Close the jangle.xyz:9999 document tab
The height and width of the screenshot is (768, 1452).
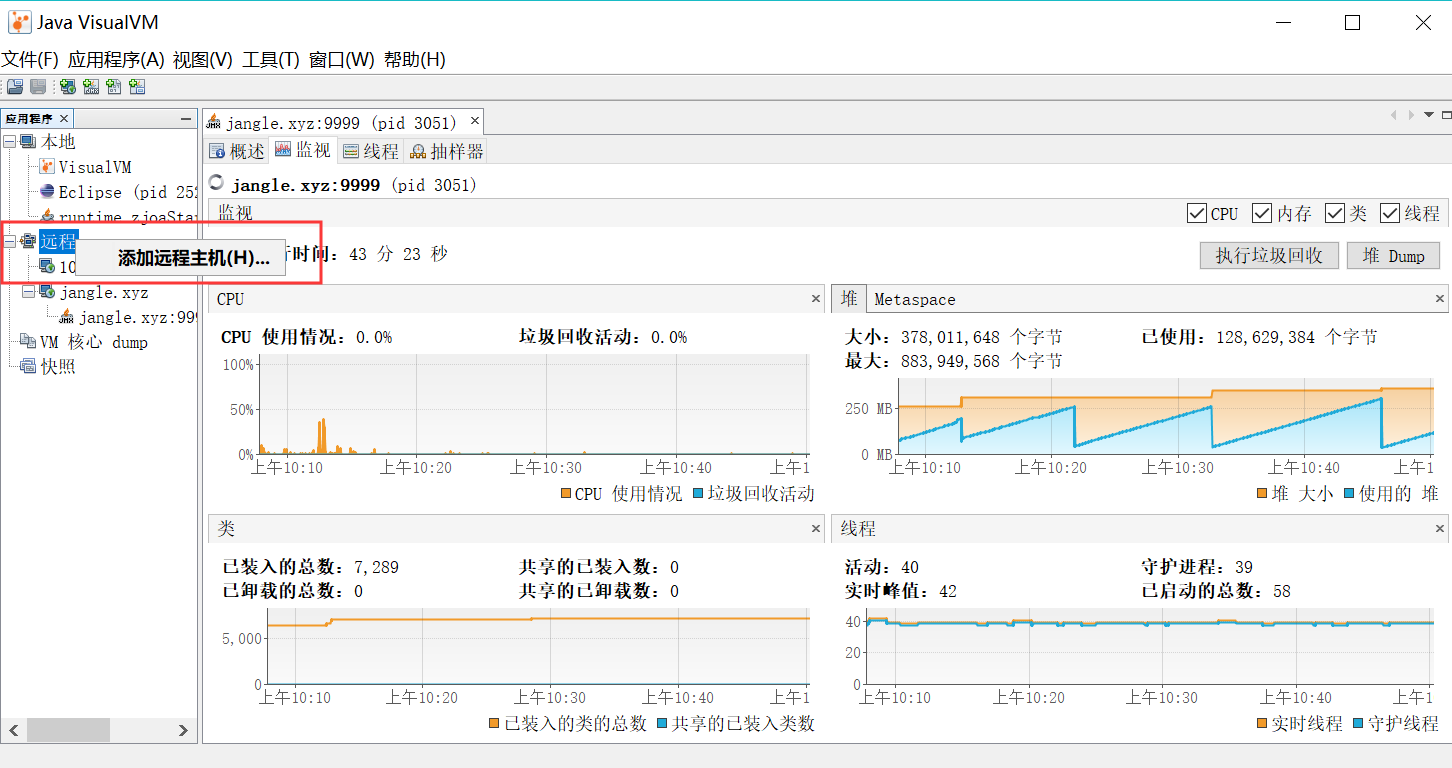[x=475, y=122]
